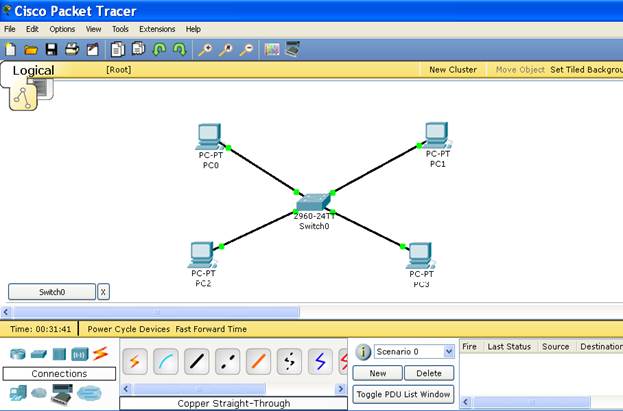
Task: Click the [Root] cluster label
Action: pos(118,70)
